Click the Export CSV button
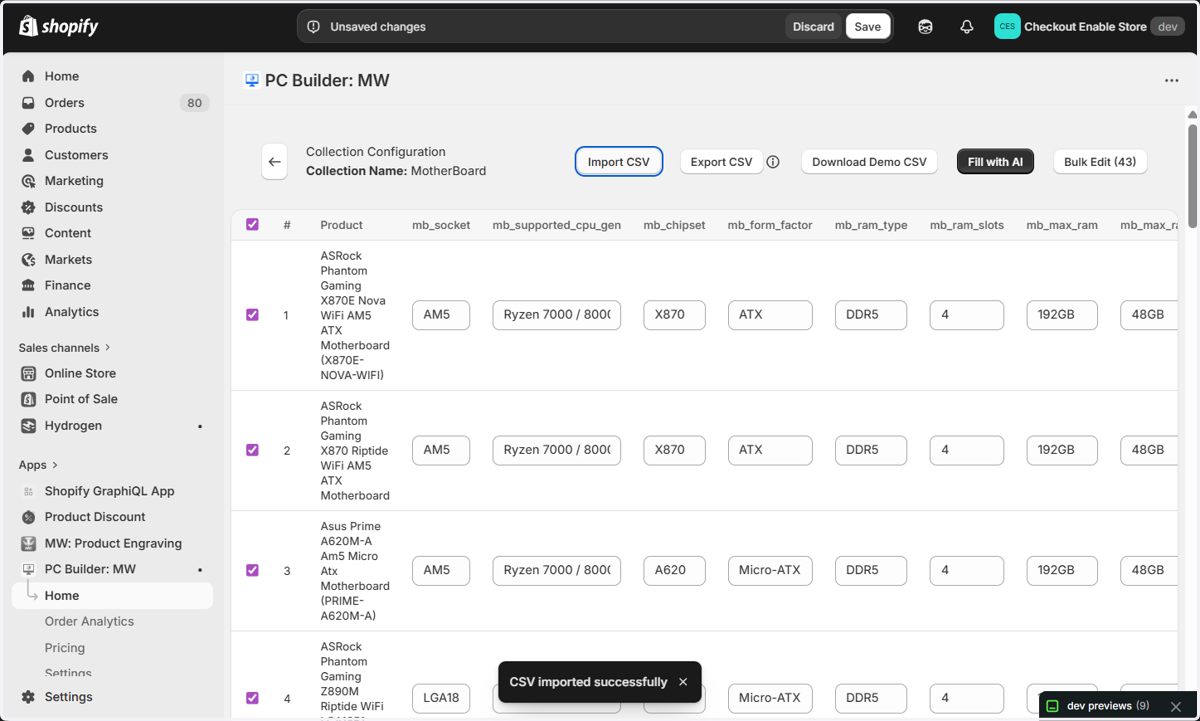Viewport: 1200px width, 721px height. (721, 162)
